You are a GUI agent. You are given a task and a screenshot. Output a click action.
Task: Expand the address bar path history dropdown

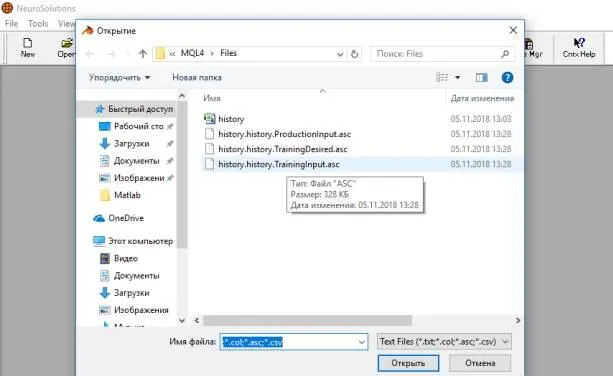click(x=340, y=54)
